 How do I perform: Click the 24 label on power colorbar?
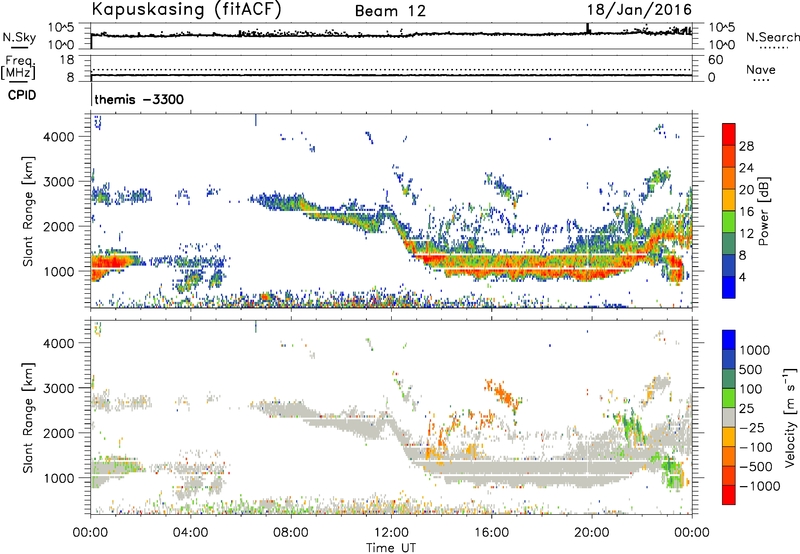pos(746,168)
